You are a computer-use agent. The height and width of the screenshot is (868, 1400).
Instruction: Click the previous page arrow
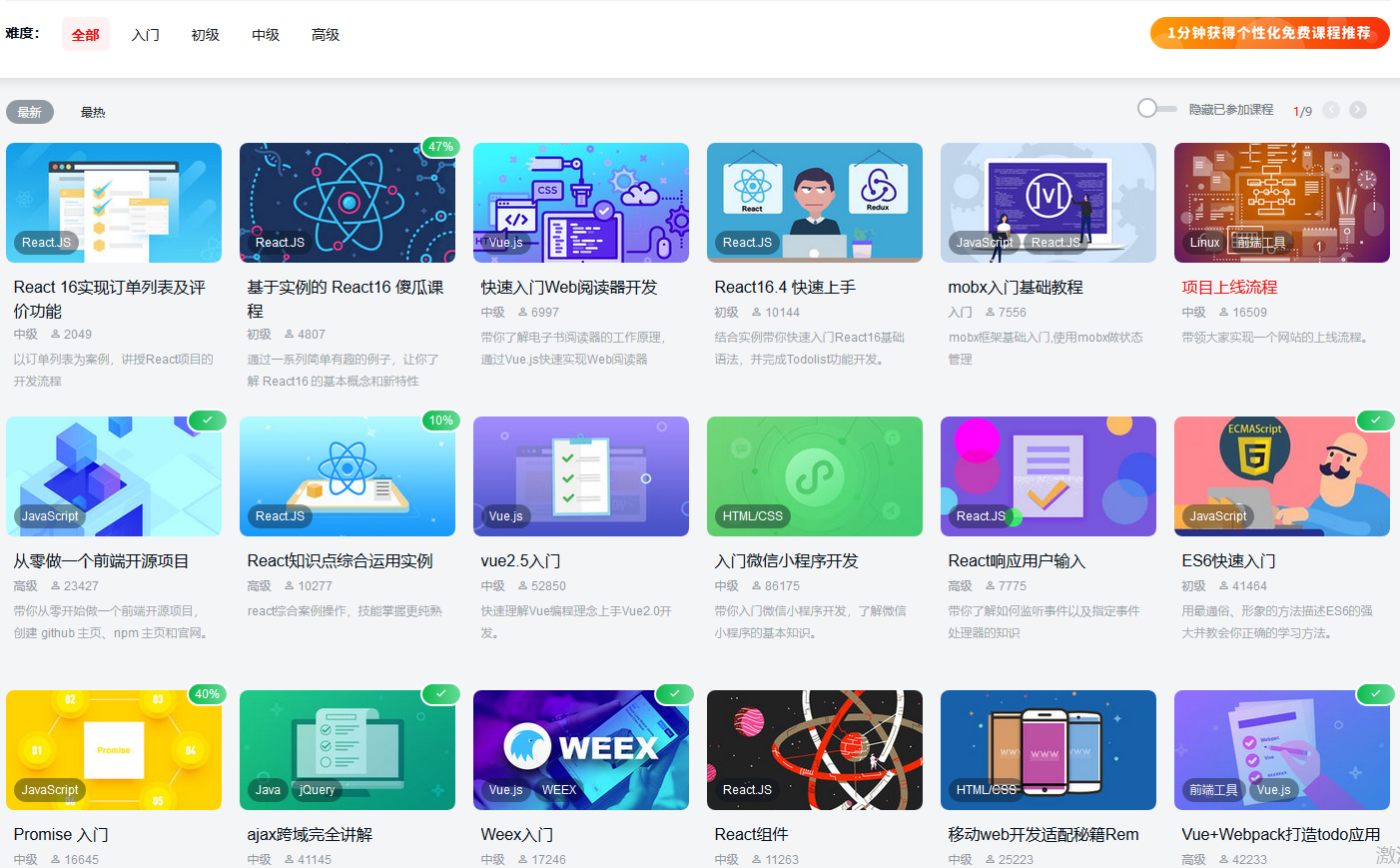tap(1331, 110)
